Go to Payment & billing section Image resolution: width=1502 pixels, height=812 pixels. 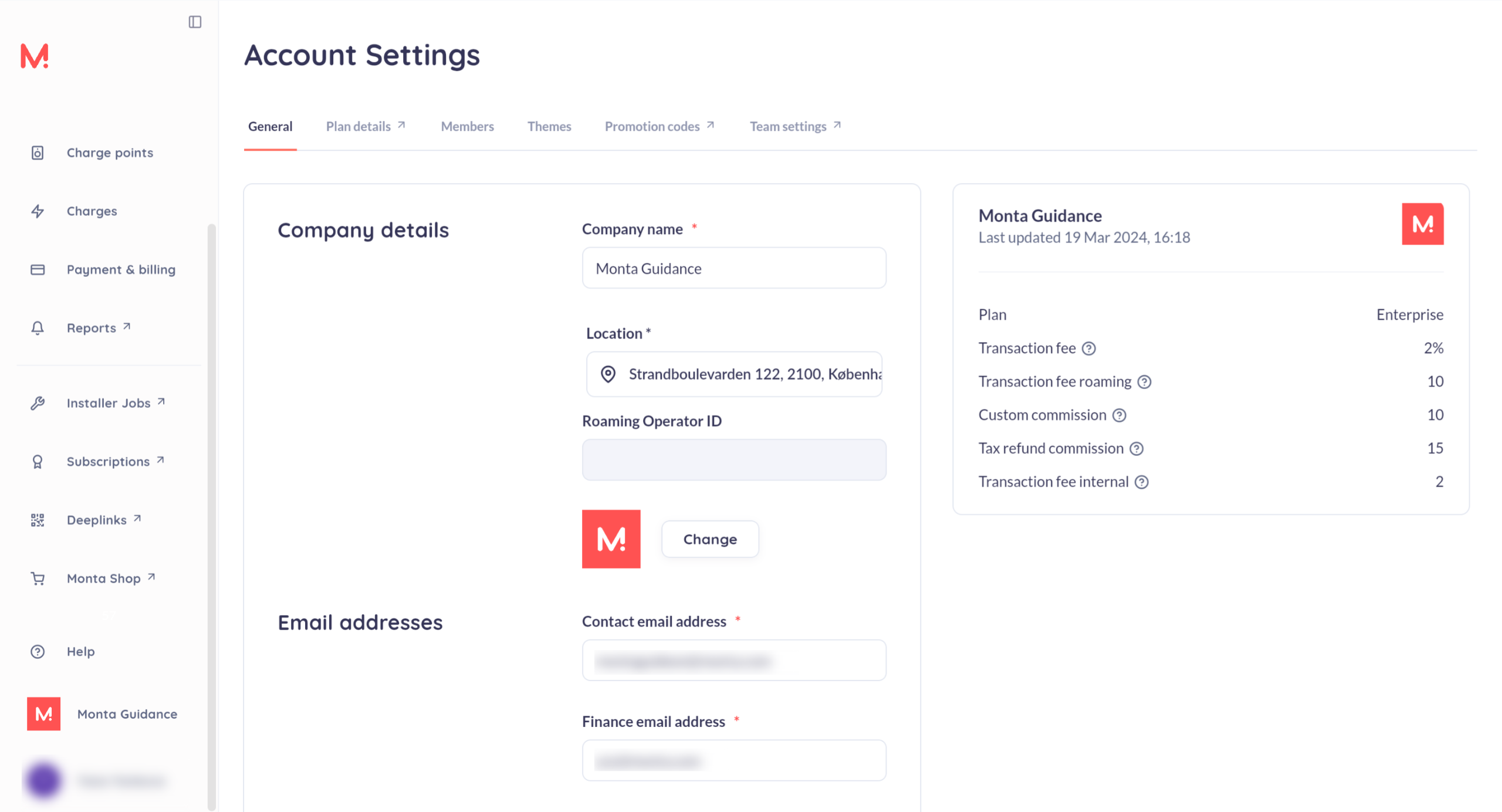coord(120,270)
